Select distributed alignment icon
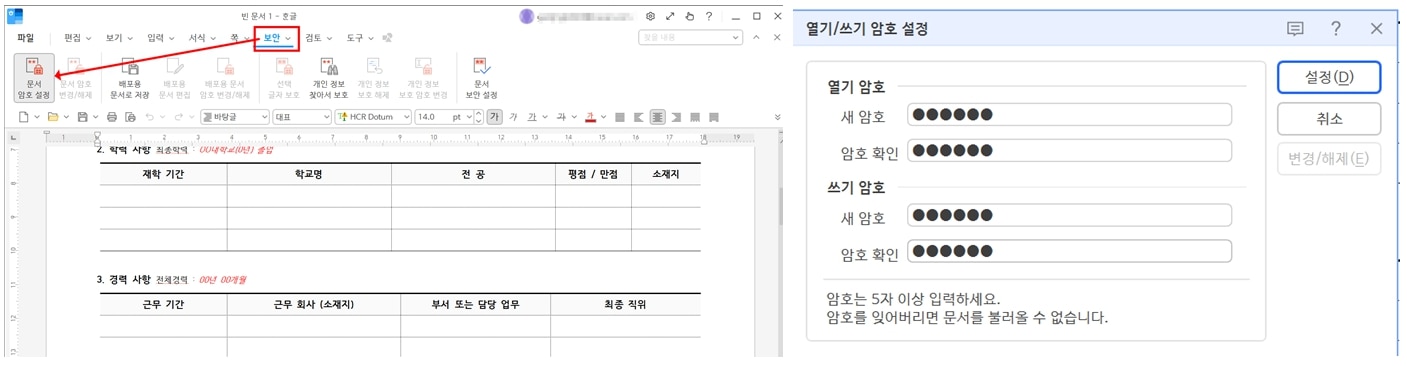 click(x=695, y=117)
